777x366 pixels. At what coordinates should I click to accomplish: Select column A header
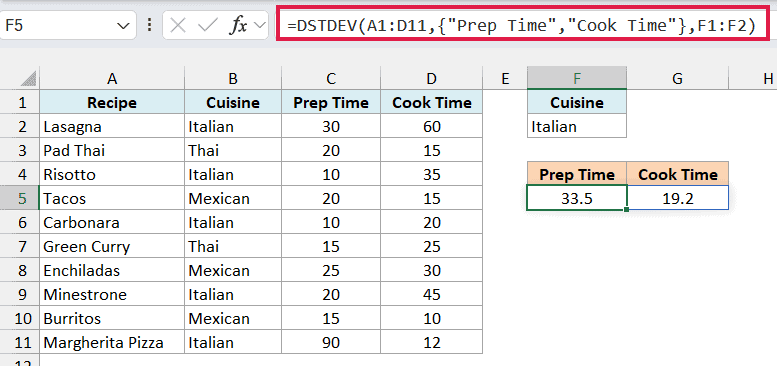point(112,78)
